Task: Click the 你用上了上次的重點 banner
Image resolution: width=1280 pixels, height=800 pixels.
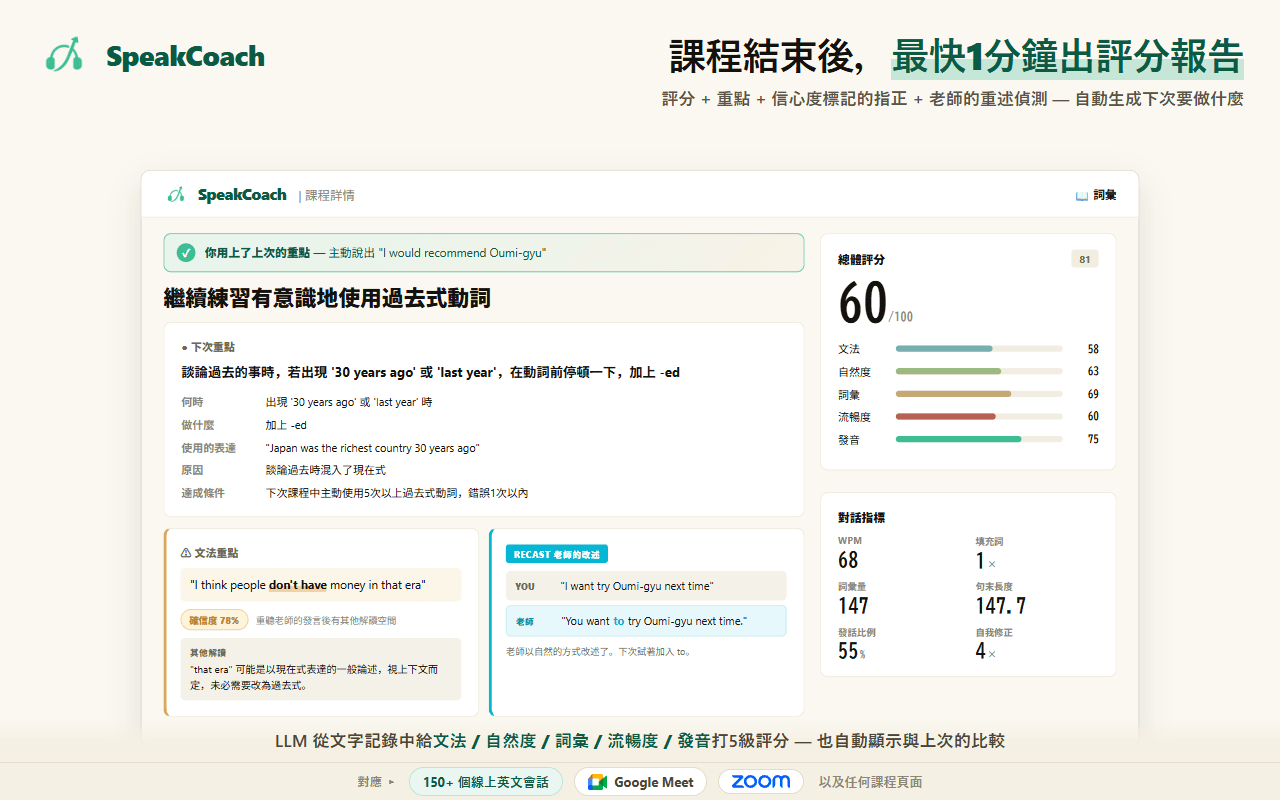Action: [484, 253]
